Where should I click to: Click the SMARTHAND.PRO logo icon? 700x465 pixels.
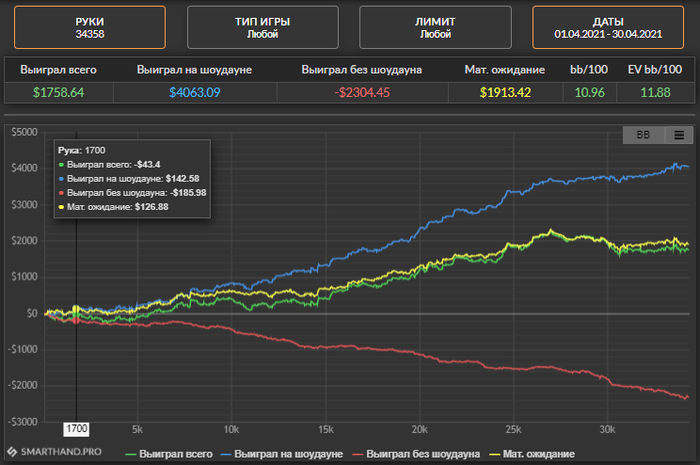tap(12, 452)
